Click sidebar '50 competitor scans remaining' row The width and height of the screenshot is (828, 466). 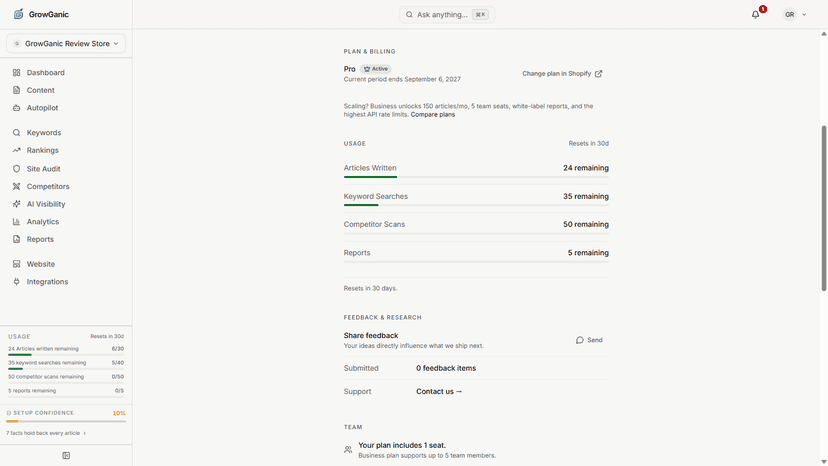pos(66,377)
